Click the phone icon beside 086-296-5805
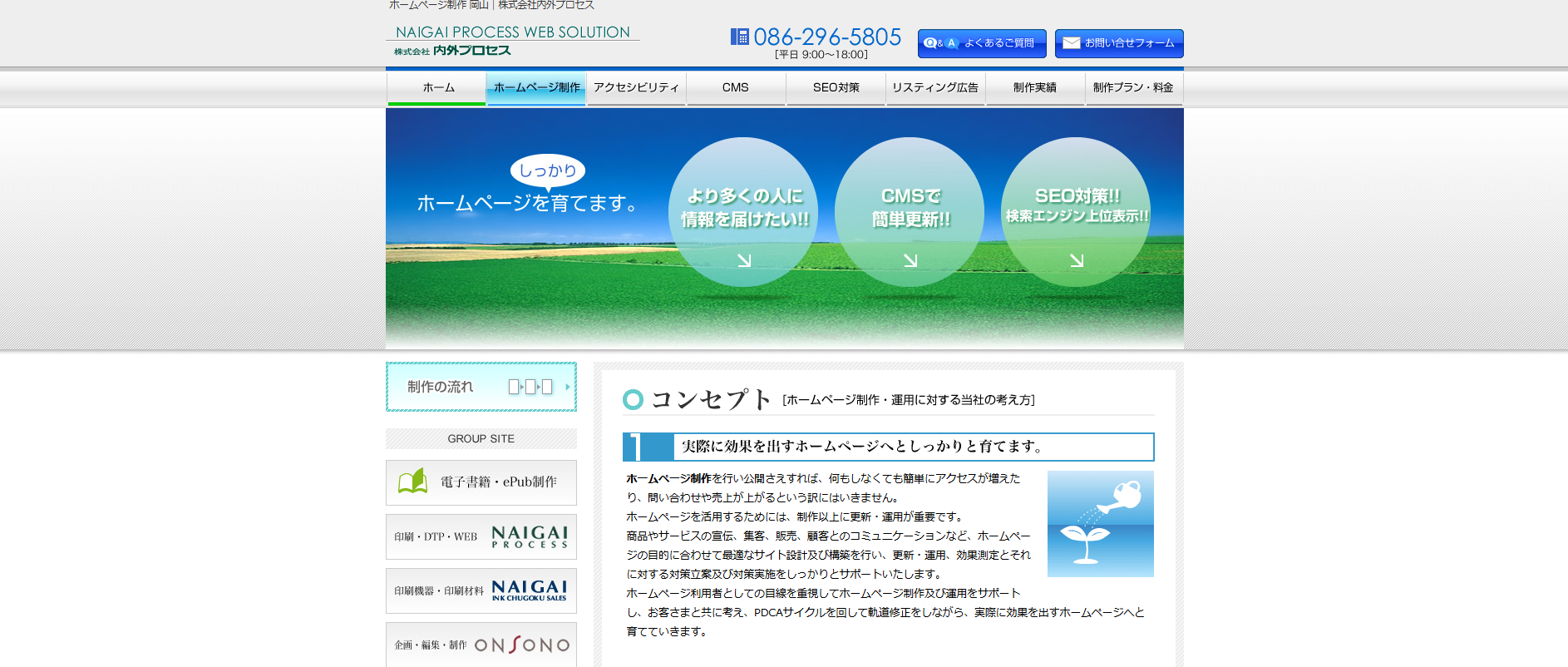This screenshot has height=667, width=1568. [x=739, y=37]
